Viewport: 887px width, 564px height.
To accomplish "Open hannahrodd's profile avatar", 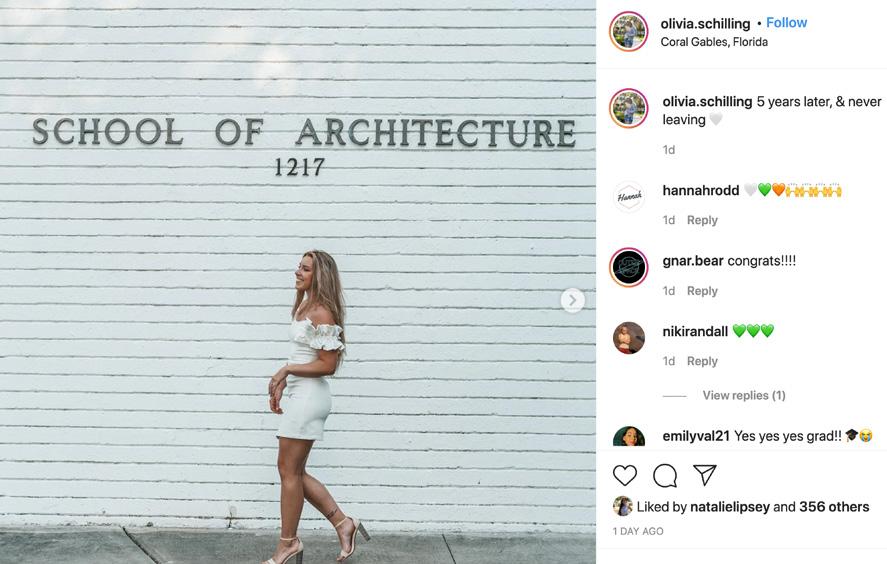I will [x=629, y=196].
